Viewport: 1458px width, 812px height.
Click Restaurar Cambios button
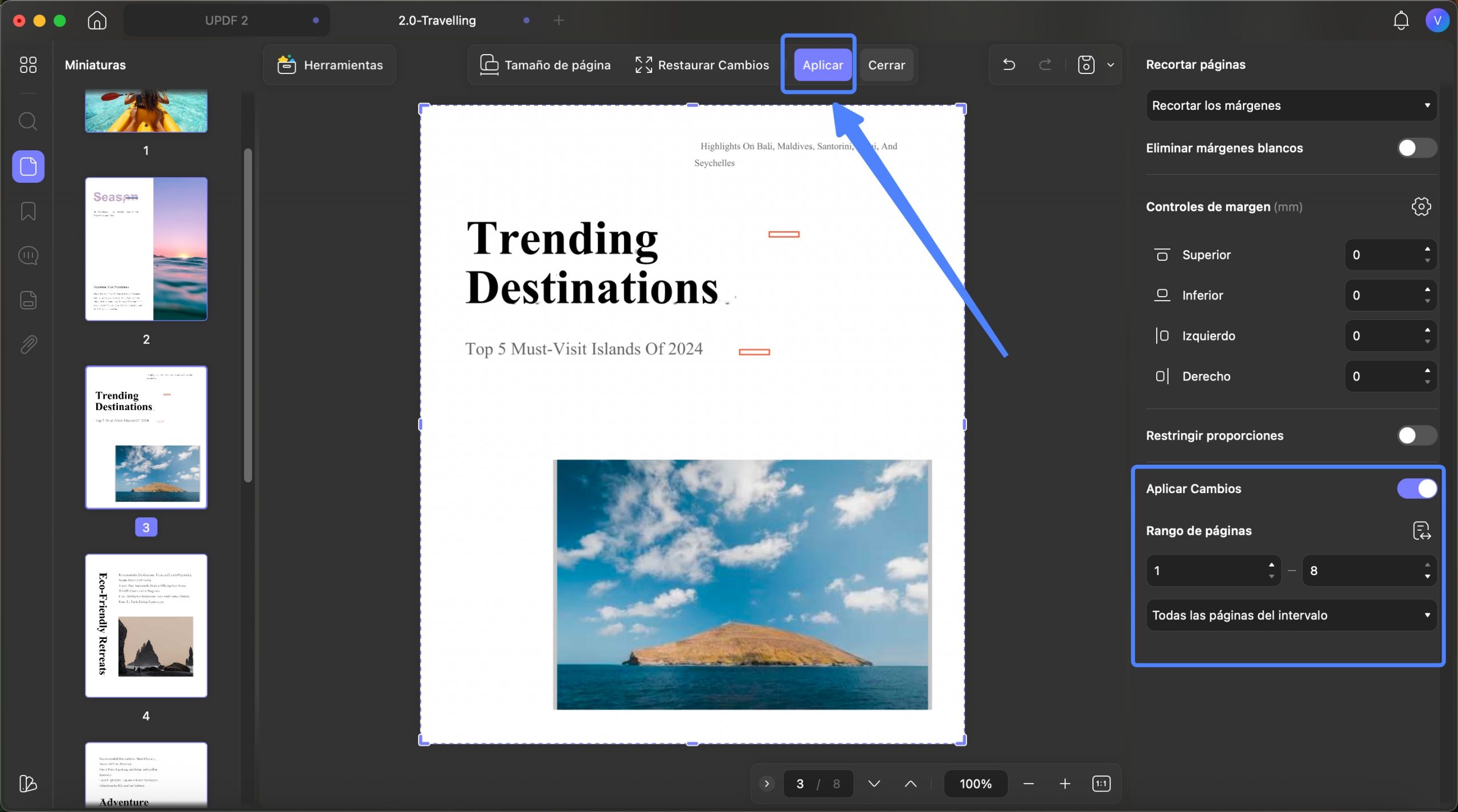tap(702, 65)
